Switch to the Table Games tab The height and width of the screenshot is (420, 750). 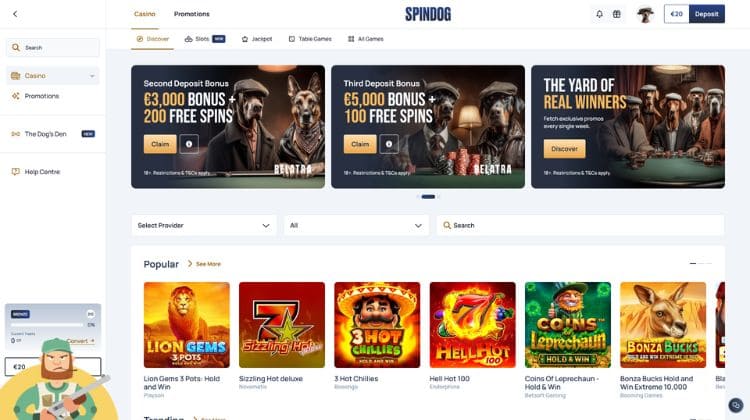[x=310, y=39]
